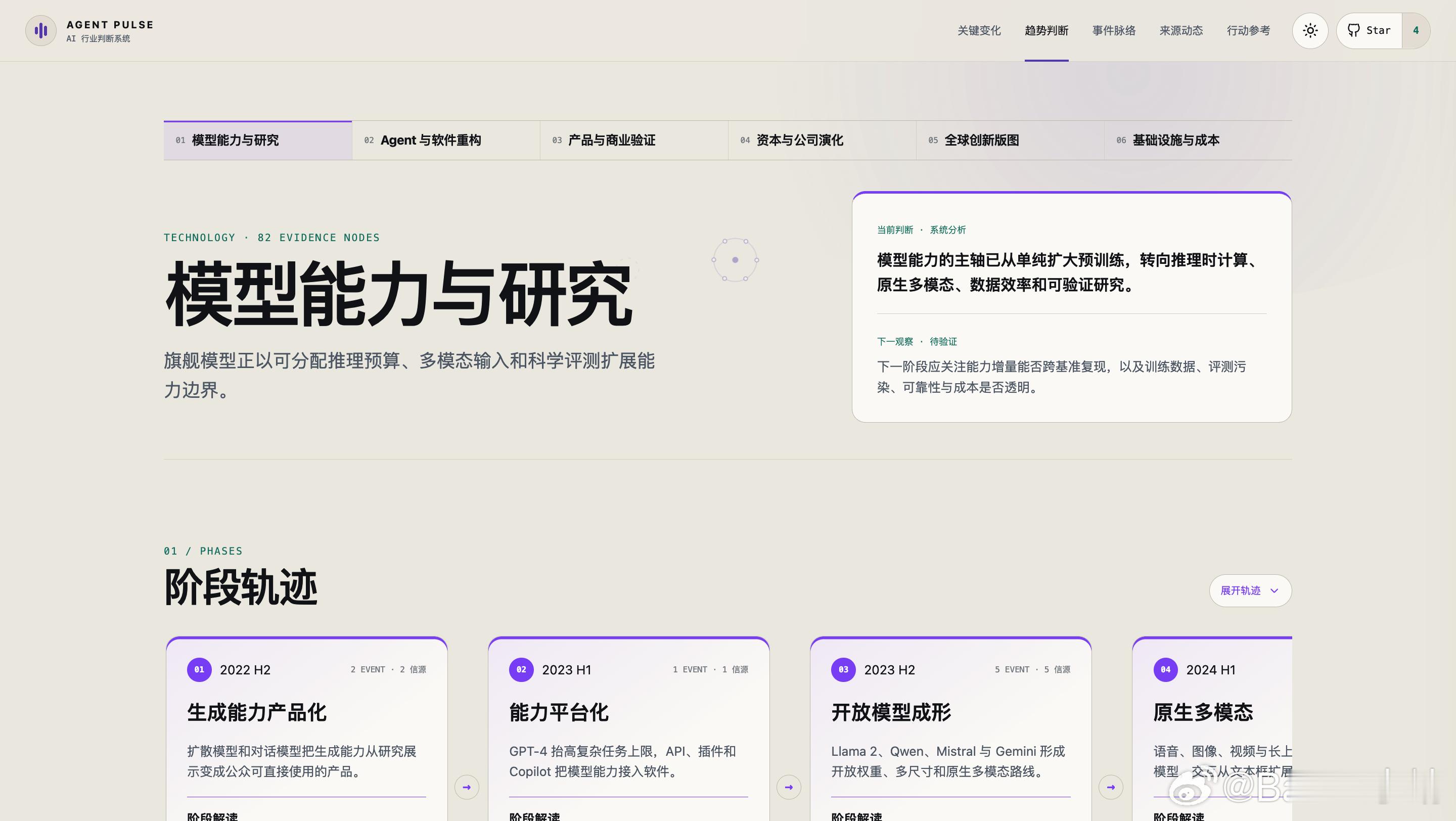Viewport: 1456px width, 821px height.
Task: Click the arrow after the 2023 H1 card
Action: click(789, 787)
